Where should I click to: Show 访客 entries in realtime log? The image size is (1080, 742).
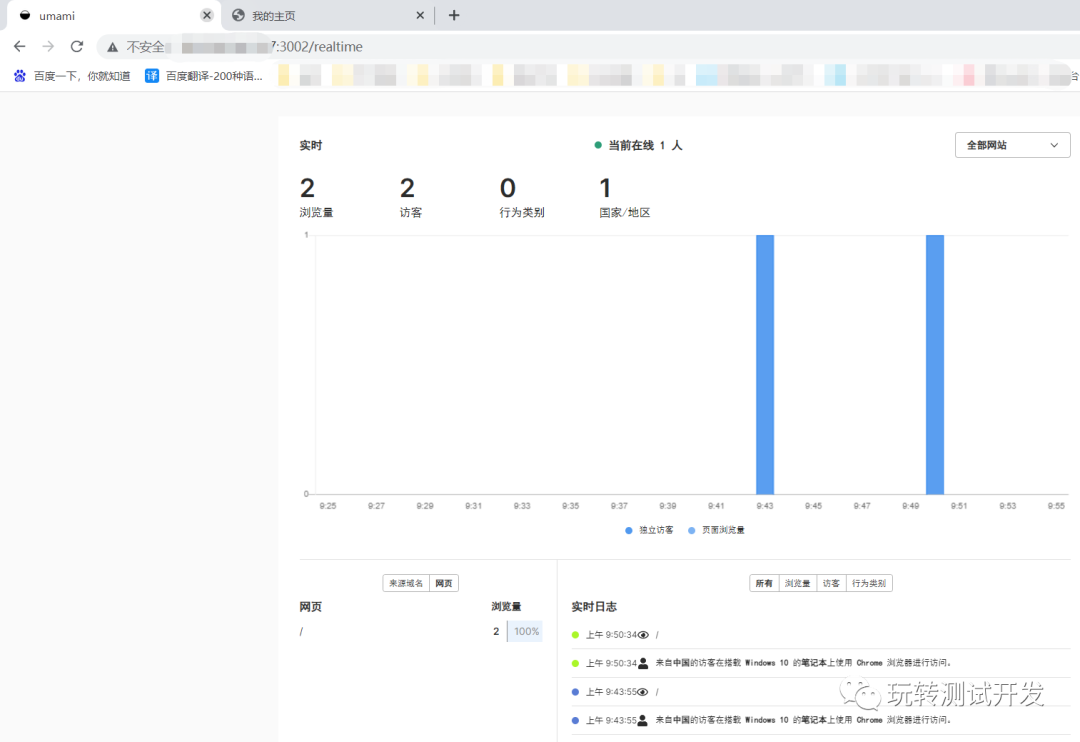(831, 583)
